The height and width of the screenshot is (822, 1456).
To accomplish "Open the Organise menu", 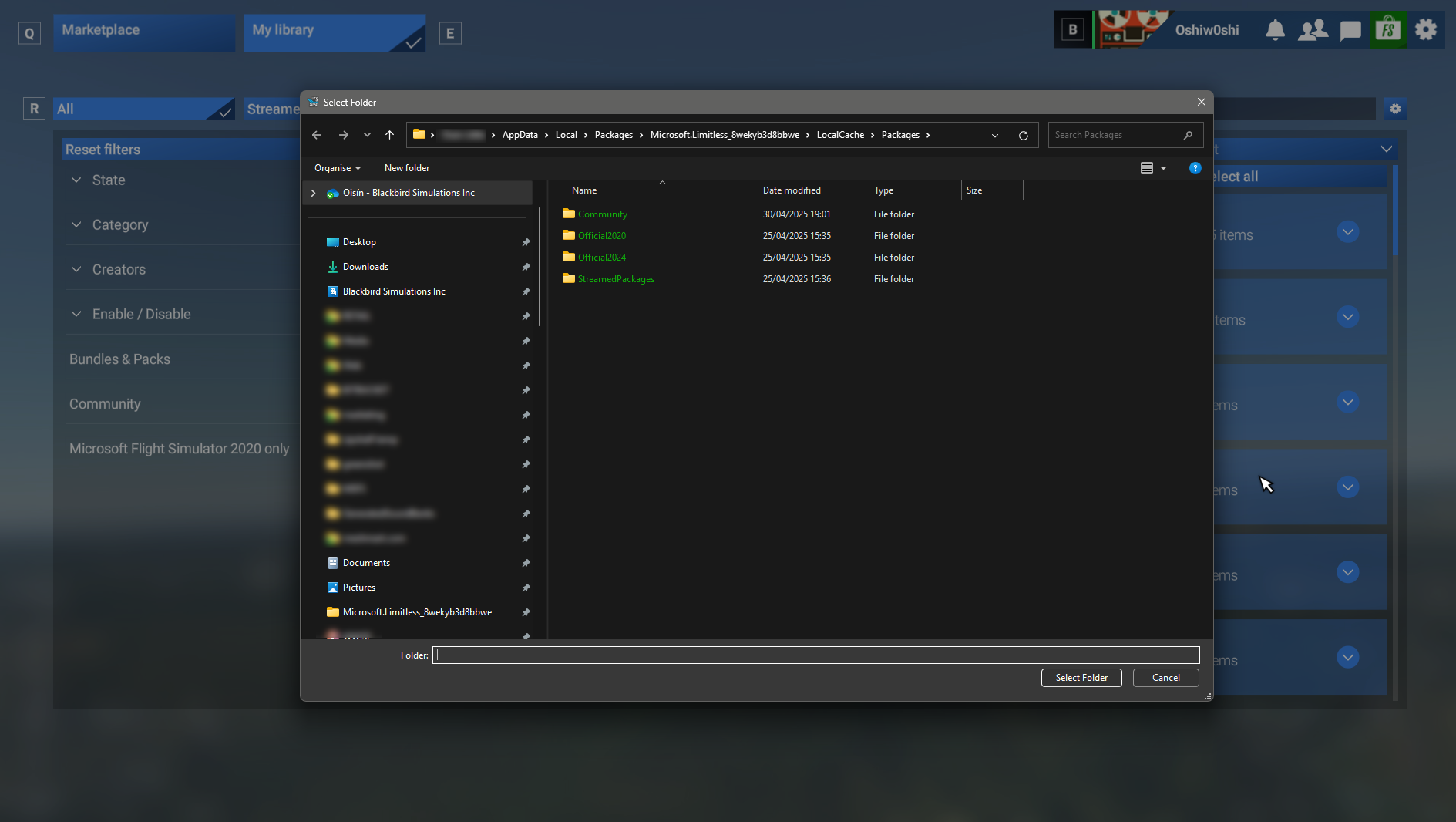I will (x=338, y=168).
